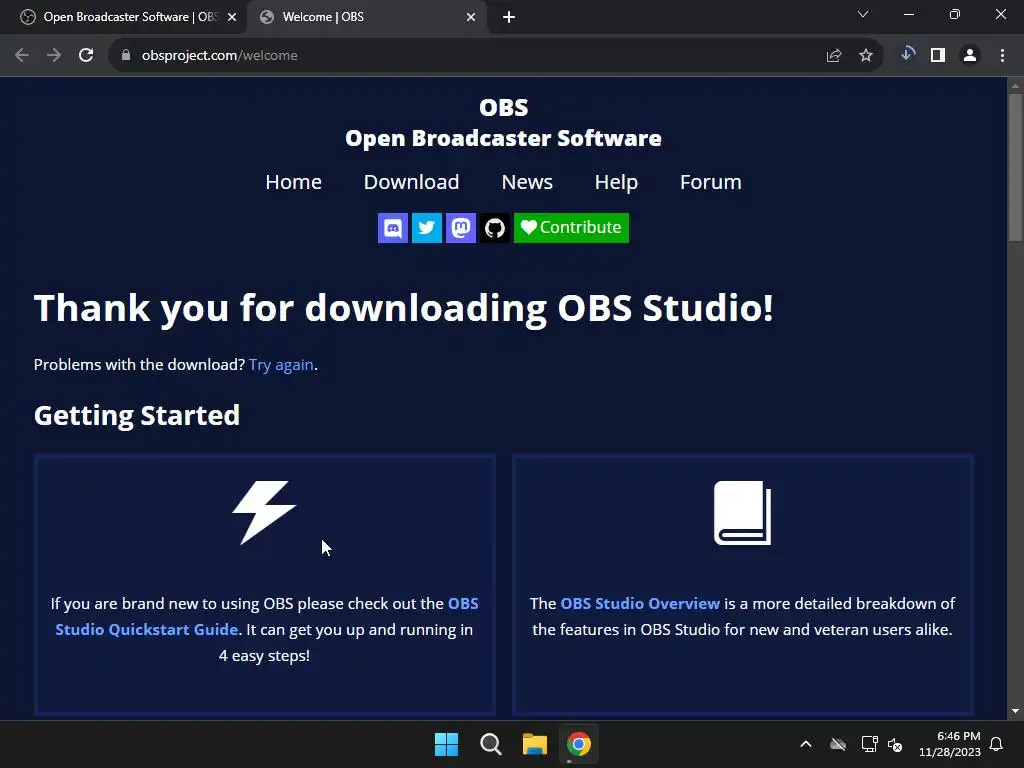This screenshot has width=1024, height=768.
Task: Bookmark this page with the star
Action: tap(866, 56)
